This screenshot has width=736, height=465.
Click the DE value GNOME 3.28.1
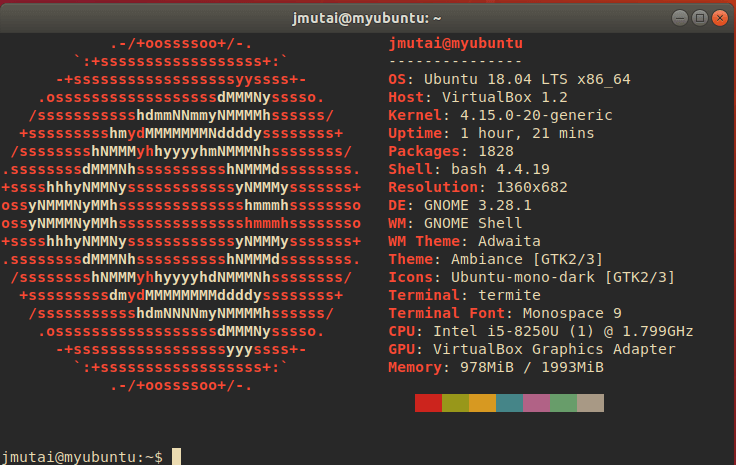[x=478, y=206]
